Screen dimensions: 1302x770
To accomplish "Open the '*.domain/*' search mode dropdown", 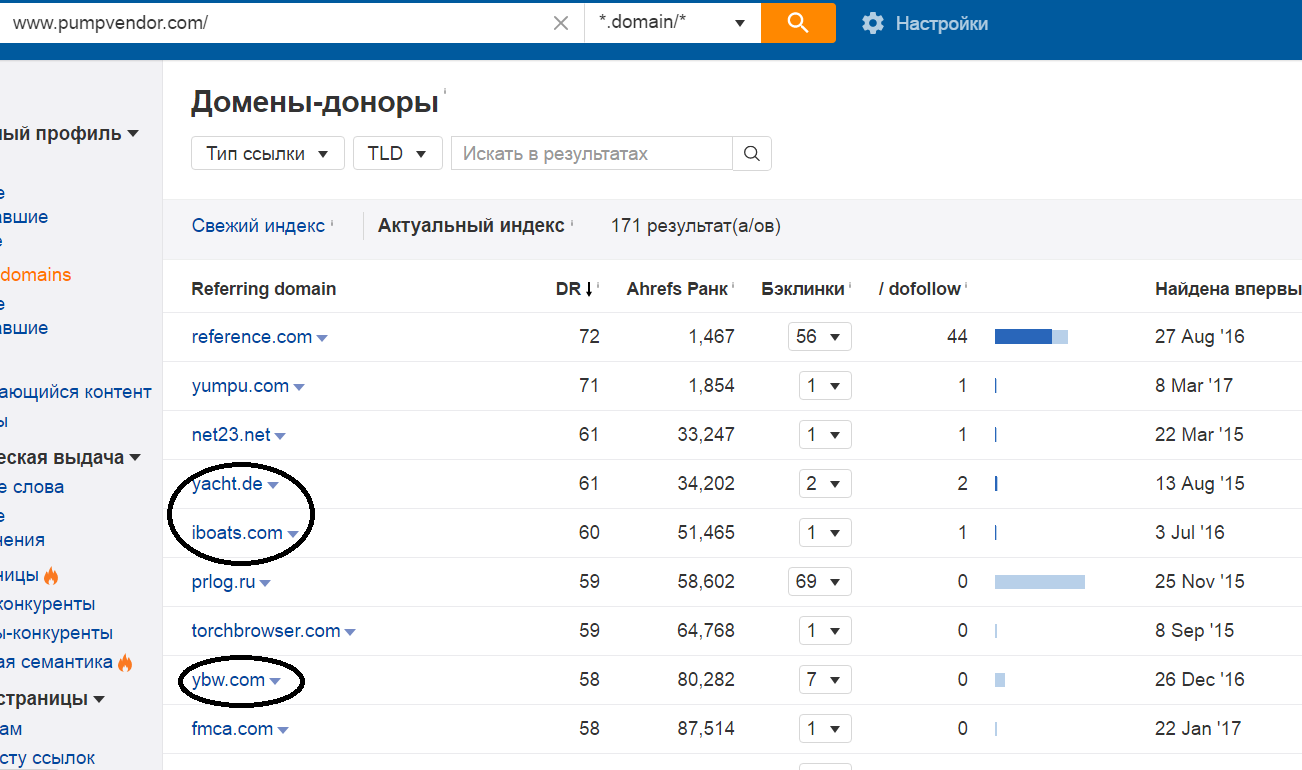I will pyautogui.click(x=672, y=22).
